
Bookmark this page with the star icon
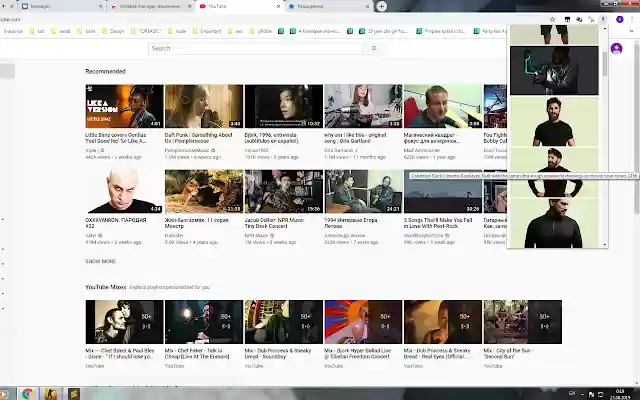[x=552, y=19]
